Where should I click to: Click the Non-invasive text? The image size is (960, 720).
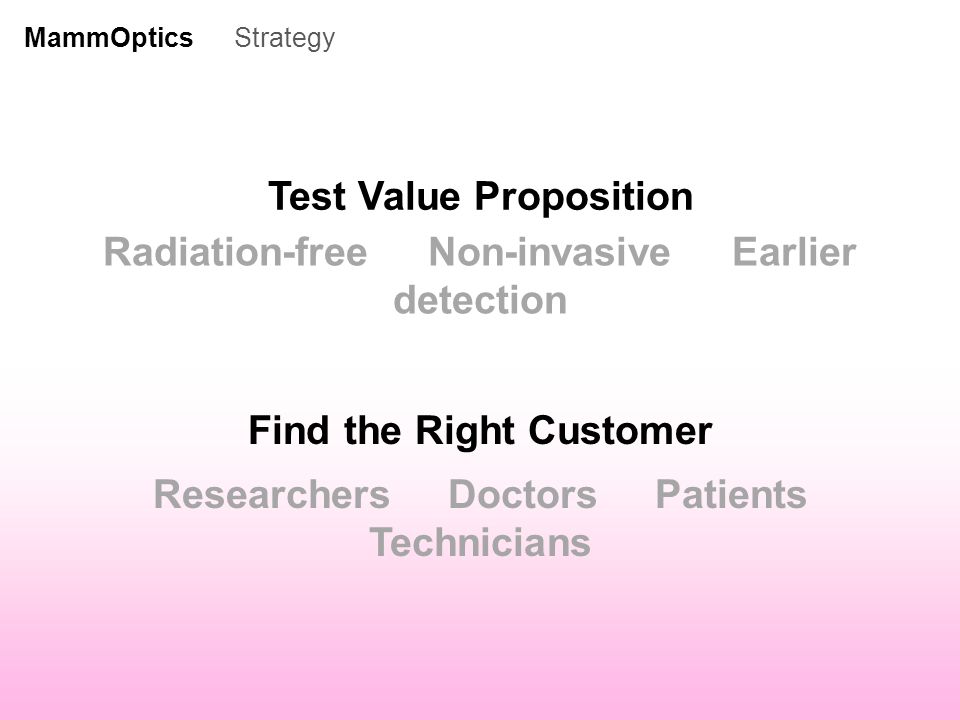[x=550, y=252]
